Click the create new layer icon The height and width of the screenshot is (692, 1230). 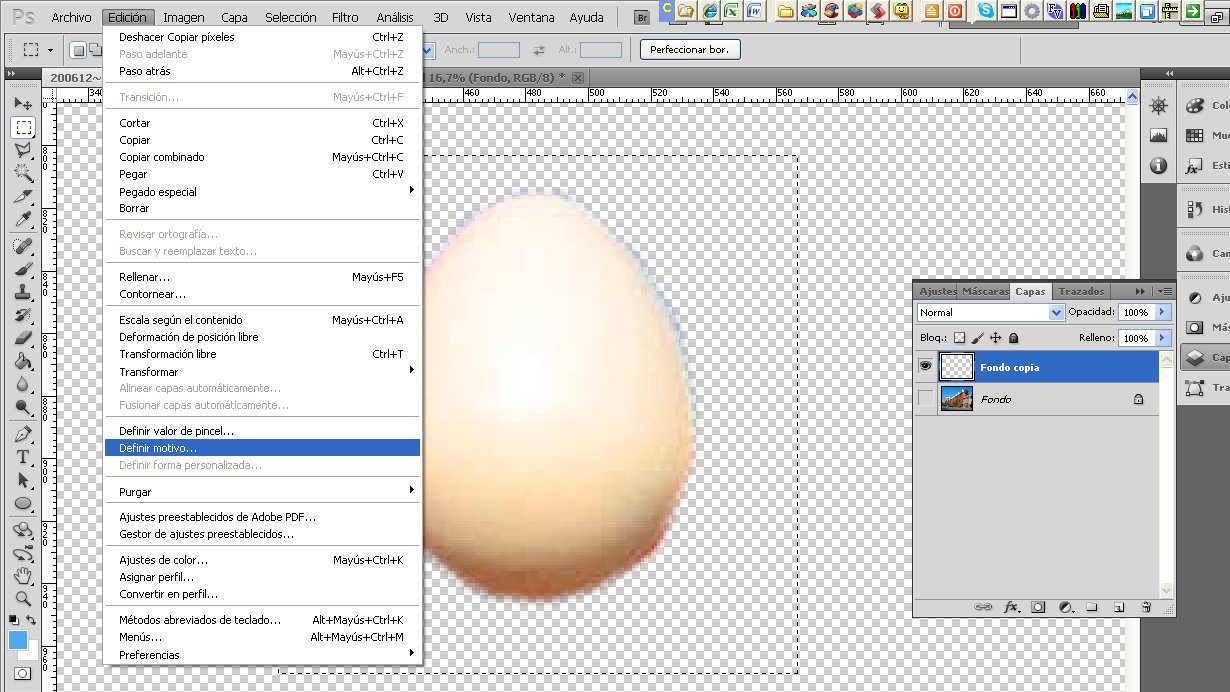tap(1119, 607)
